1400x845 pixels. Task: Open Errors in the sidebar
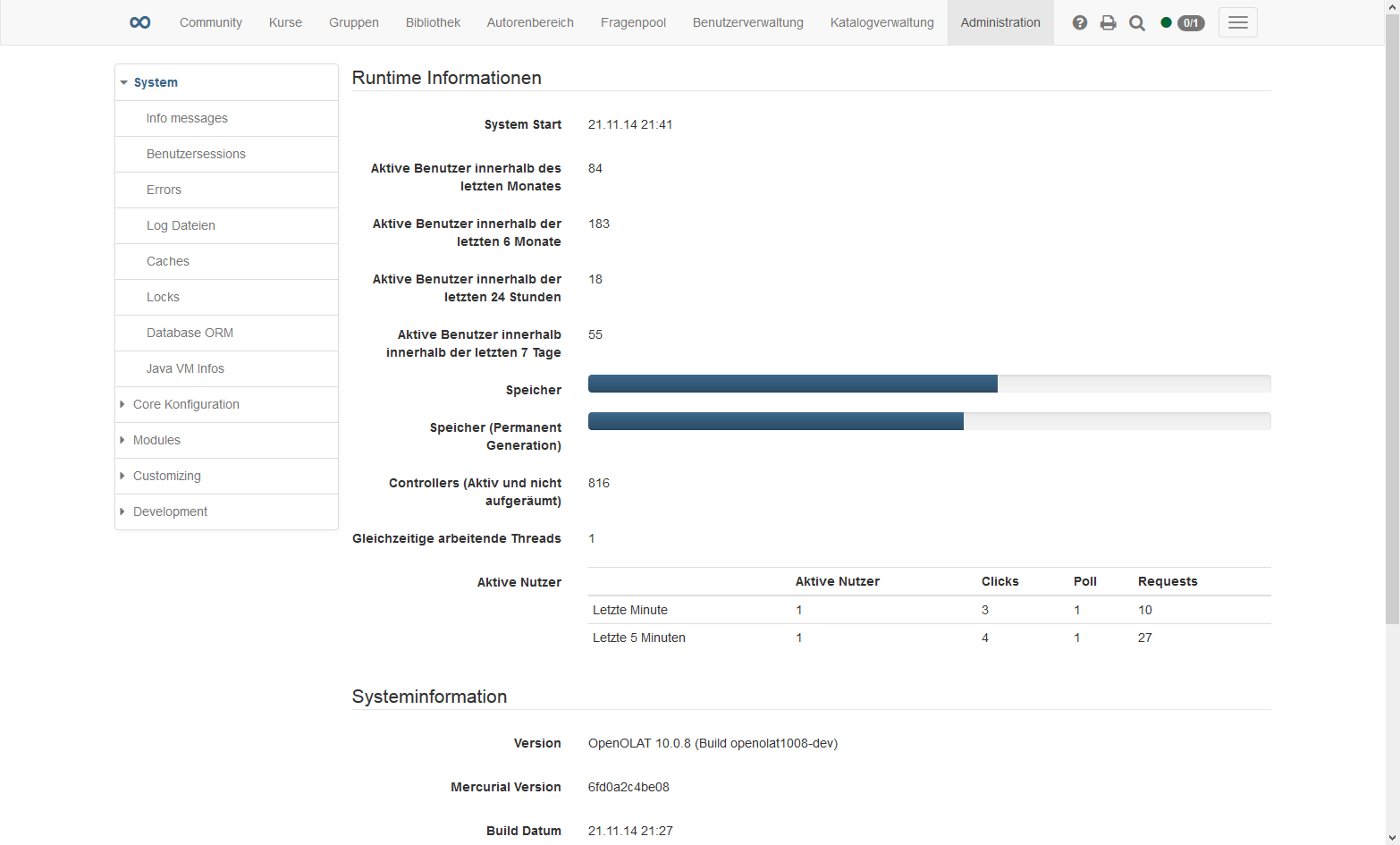coord(226,190)
